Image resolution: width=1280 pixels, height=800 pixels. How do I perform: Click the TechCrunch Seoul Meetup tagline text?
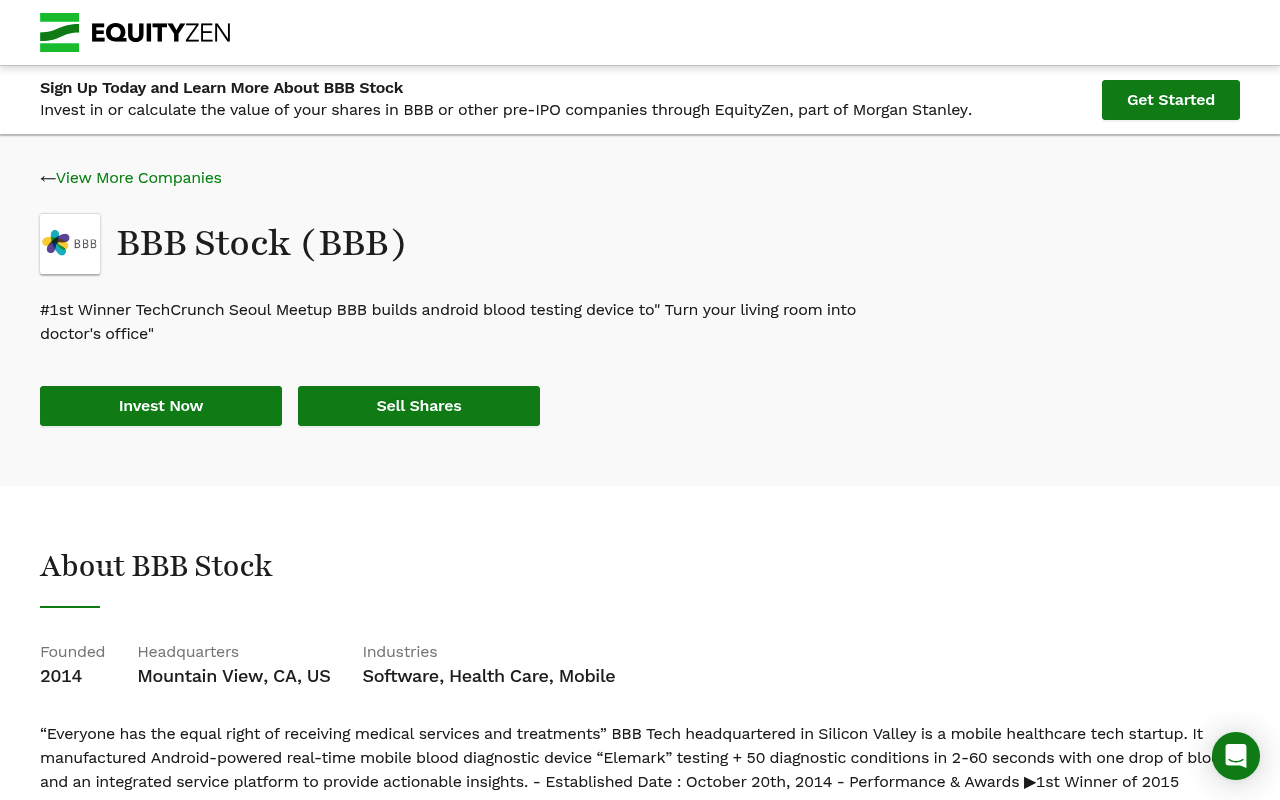click(448, 322)
